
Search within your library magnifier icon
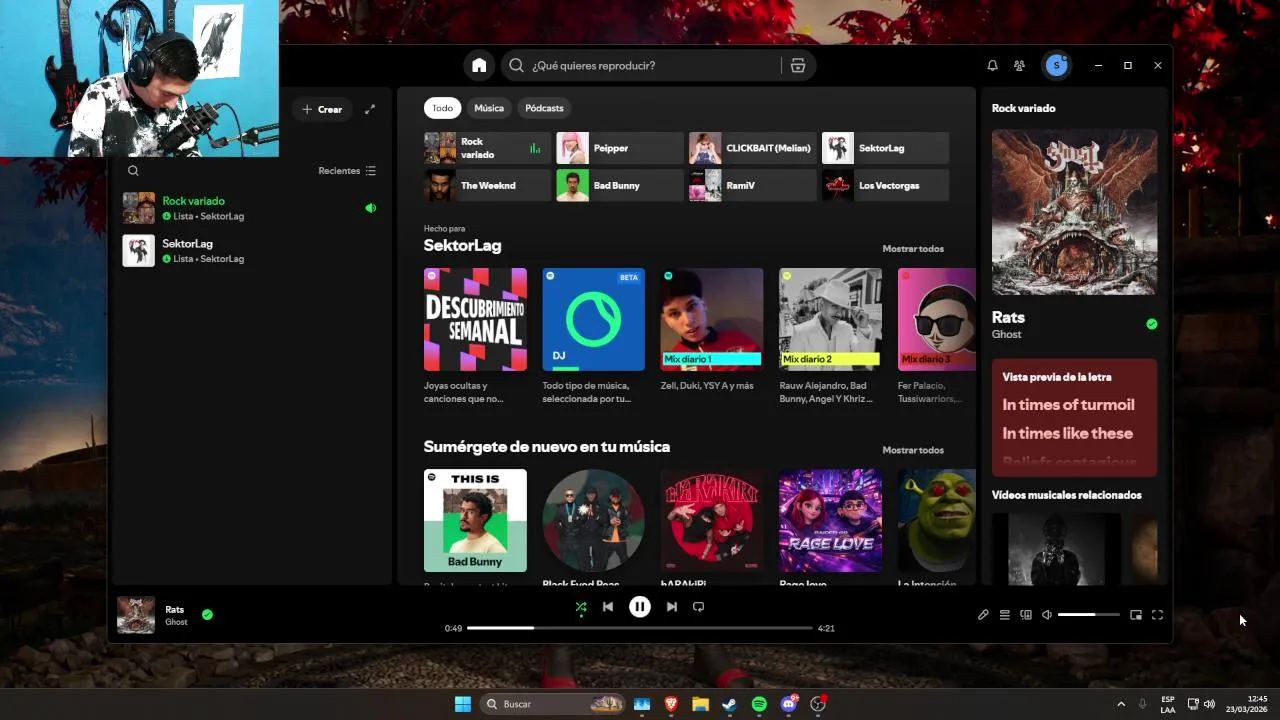click(x=133, y=171)
